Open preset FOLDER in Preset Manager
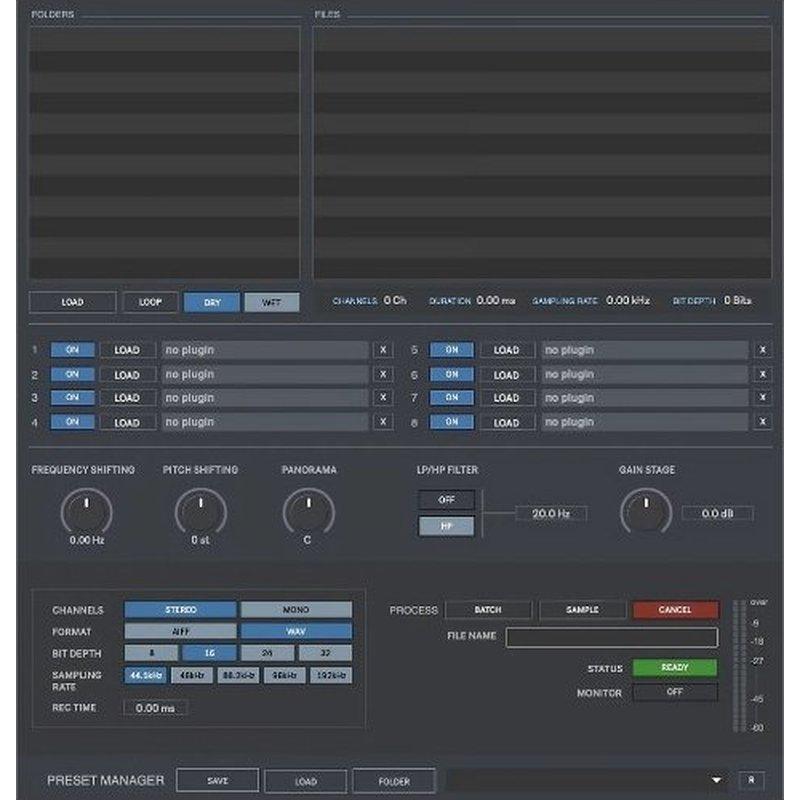Image resolution: width=800 pixels, height=800 pixels. click(x=394, y=781)
